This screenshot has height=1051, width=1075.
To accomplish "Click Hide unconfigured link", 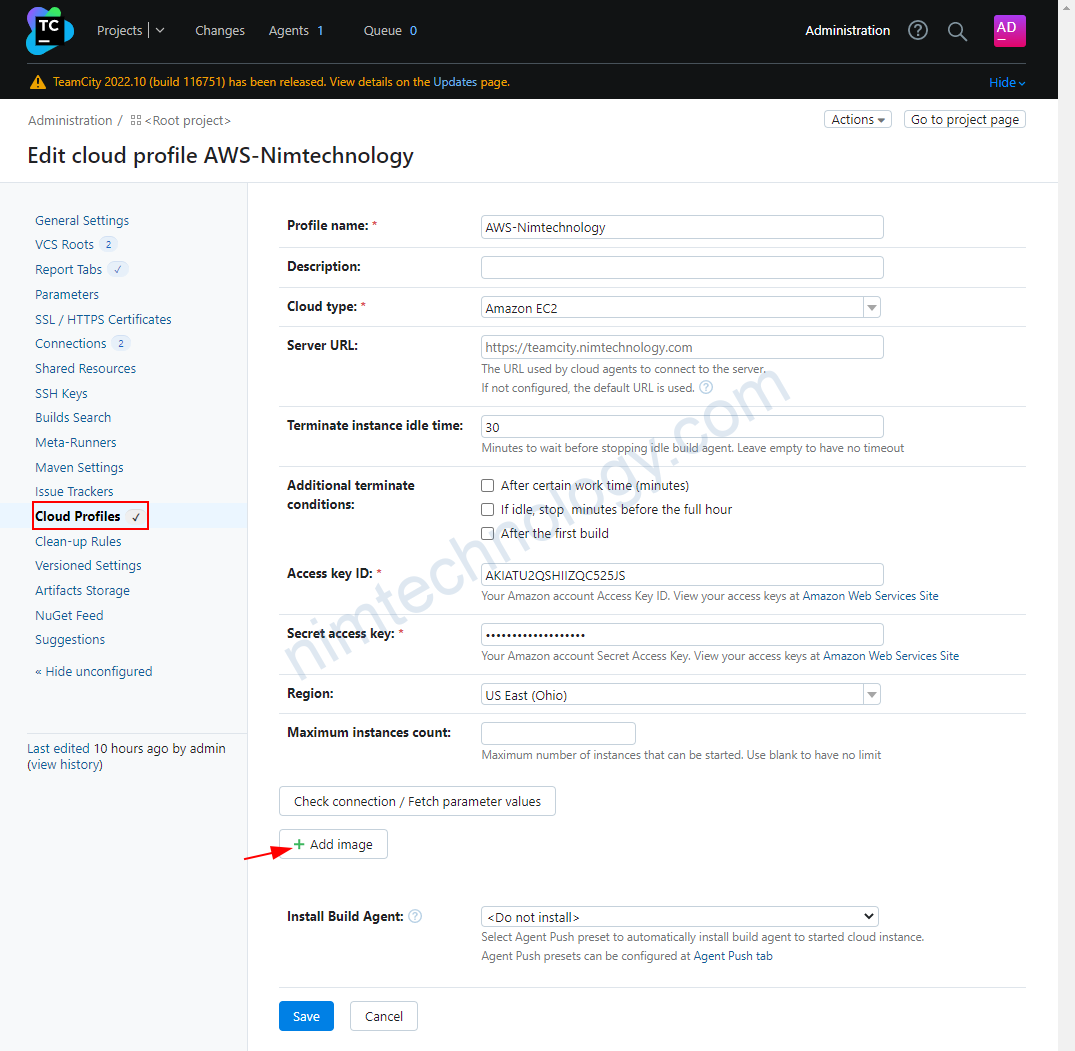I will pyautogui.click(x=94, y=671).
